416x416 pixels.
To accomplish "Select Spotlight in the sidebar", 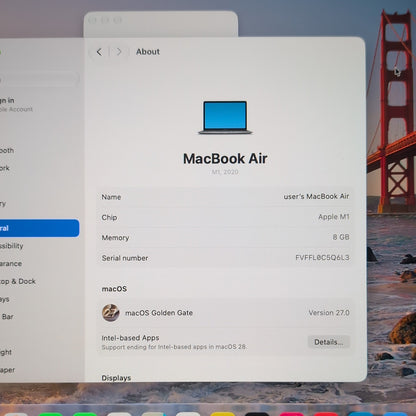I will point(6,352).
